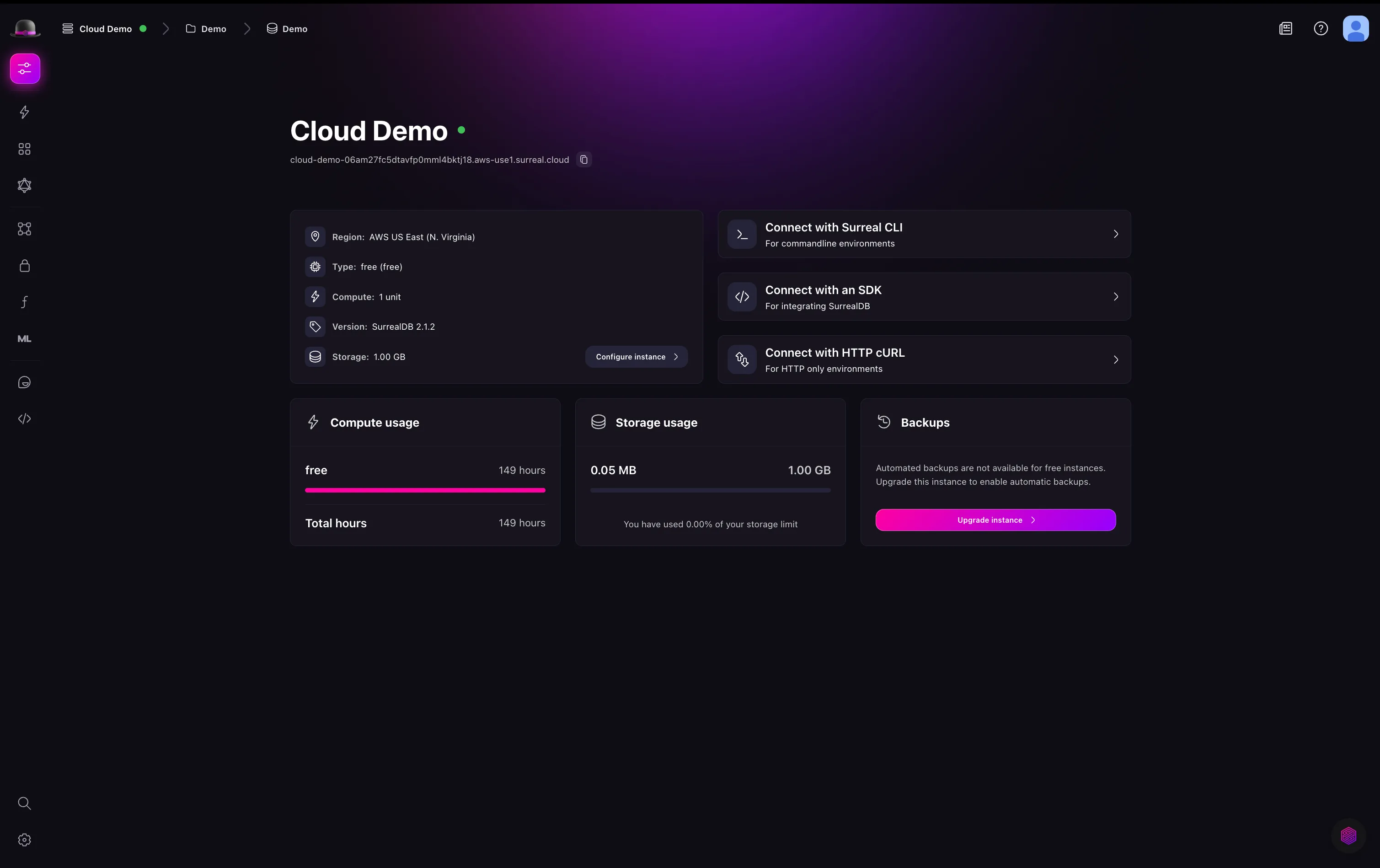1380x868 pixels.
Task: Open the ML Models sidebar entry
Action: (24, 338)
